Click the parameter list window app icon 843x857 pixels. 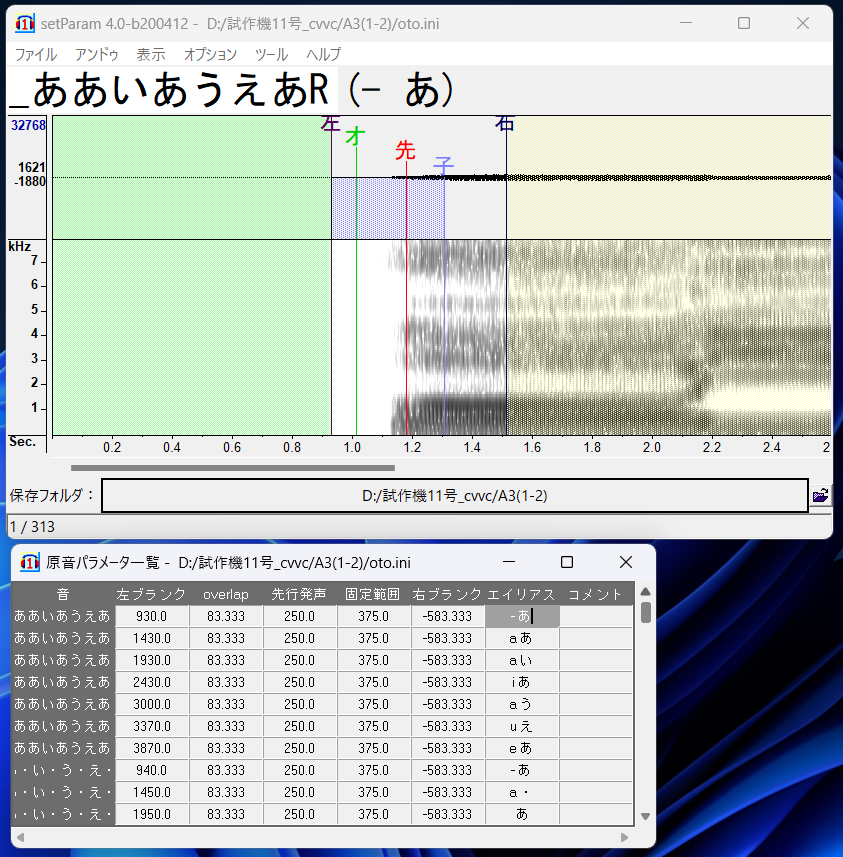[x=30, y=562]
